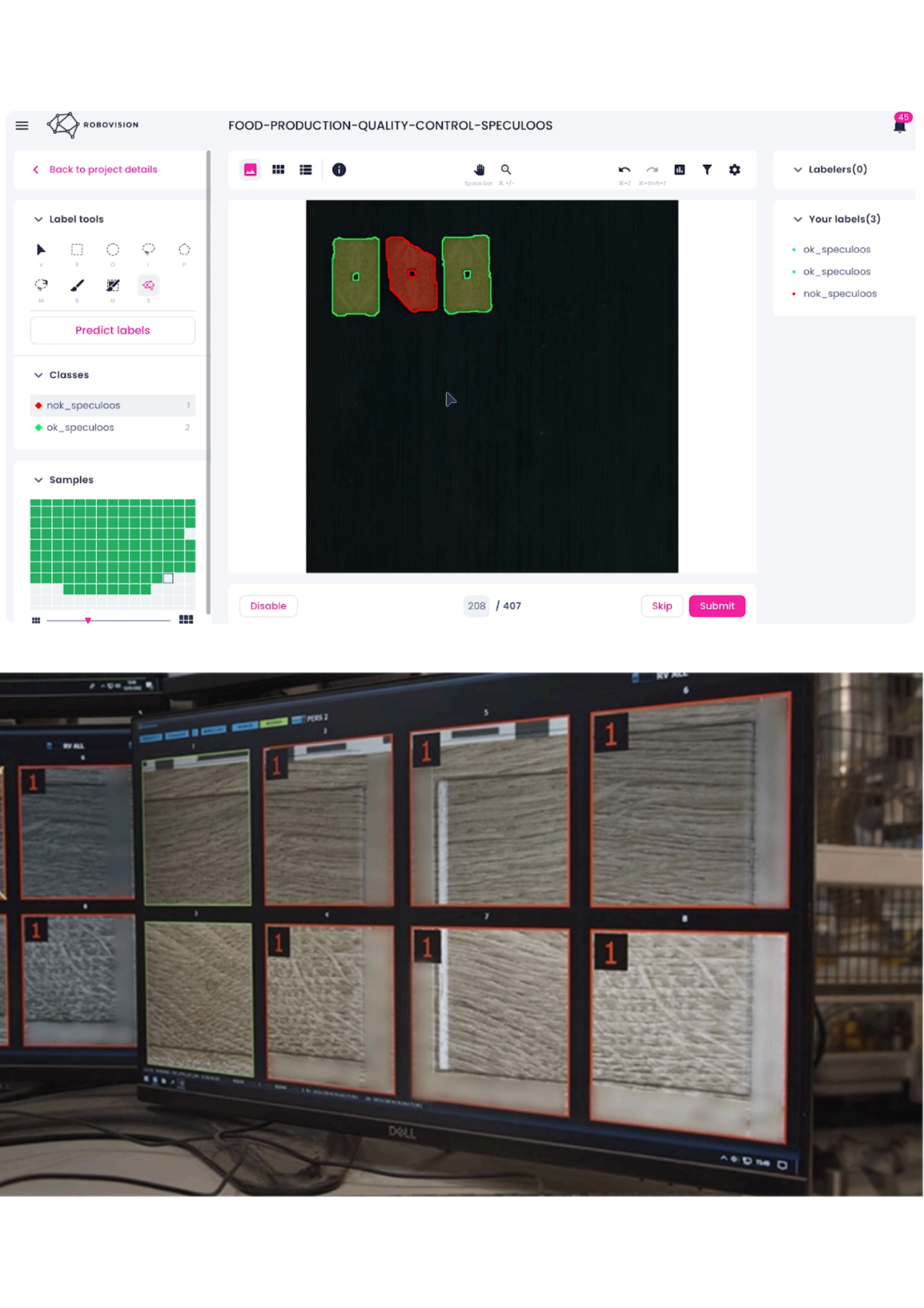Select the ok_speculoos class

80,428
